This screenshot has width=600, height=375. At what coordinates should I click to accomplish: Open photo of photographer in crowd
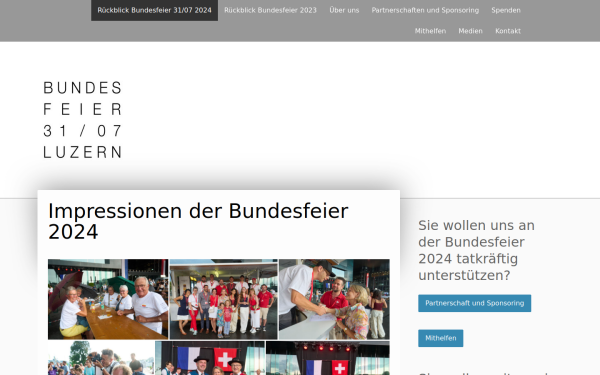pos(101,358)
